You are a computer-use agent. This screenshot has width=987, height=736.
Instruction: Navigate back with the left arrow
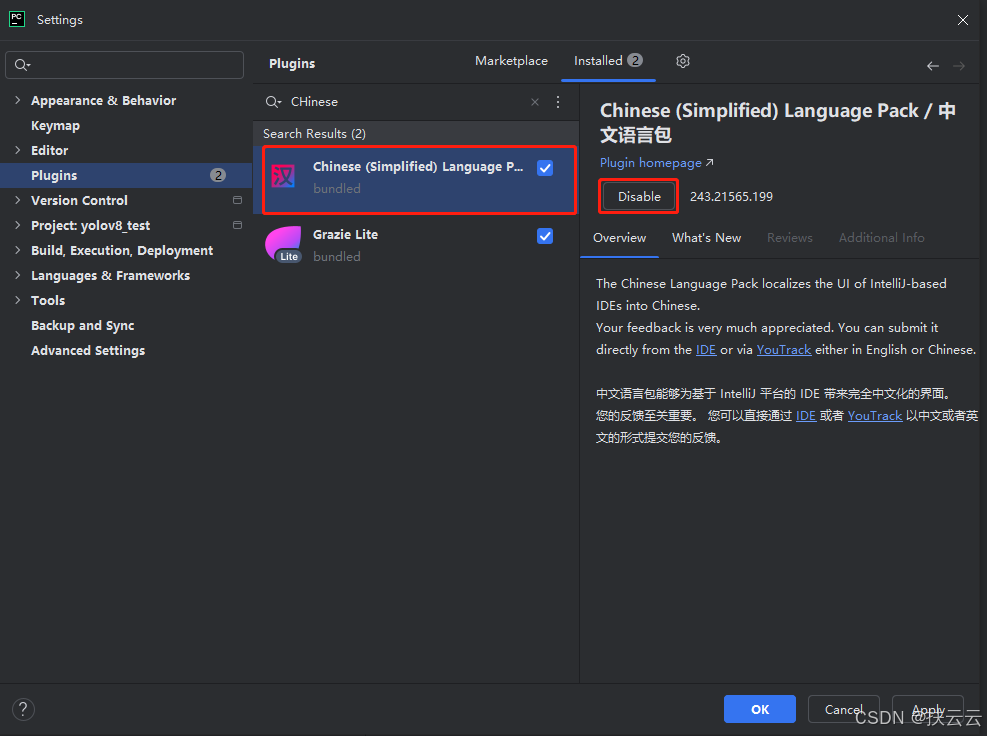[x=933, y=66]
